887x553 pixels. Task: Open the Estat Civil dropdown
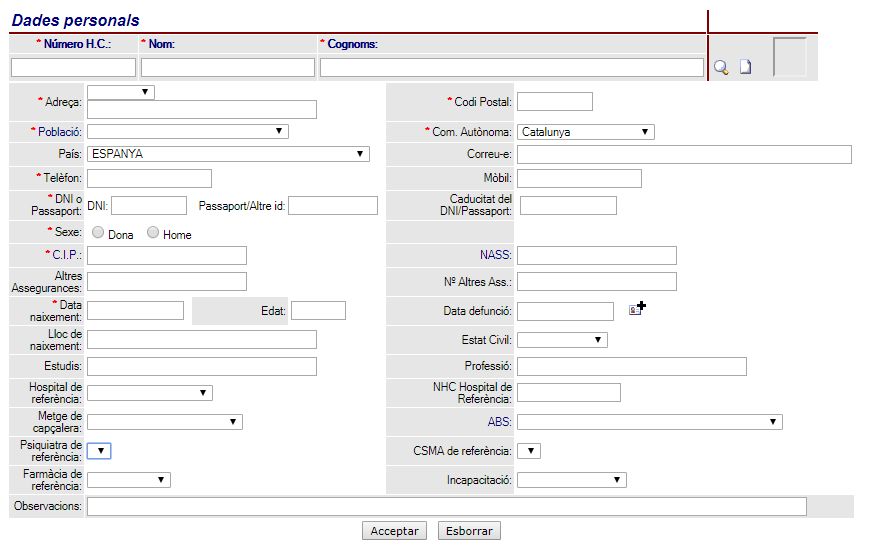tap(562, 340)
